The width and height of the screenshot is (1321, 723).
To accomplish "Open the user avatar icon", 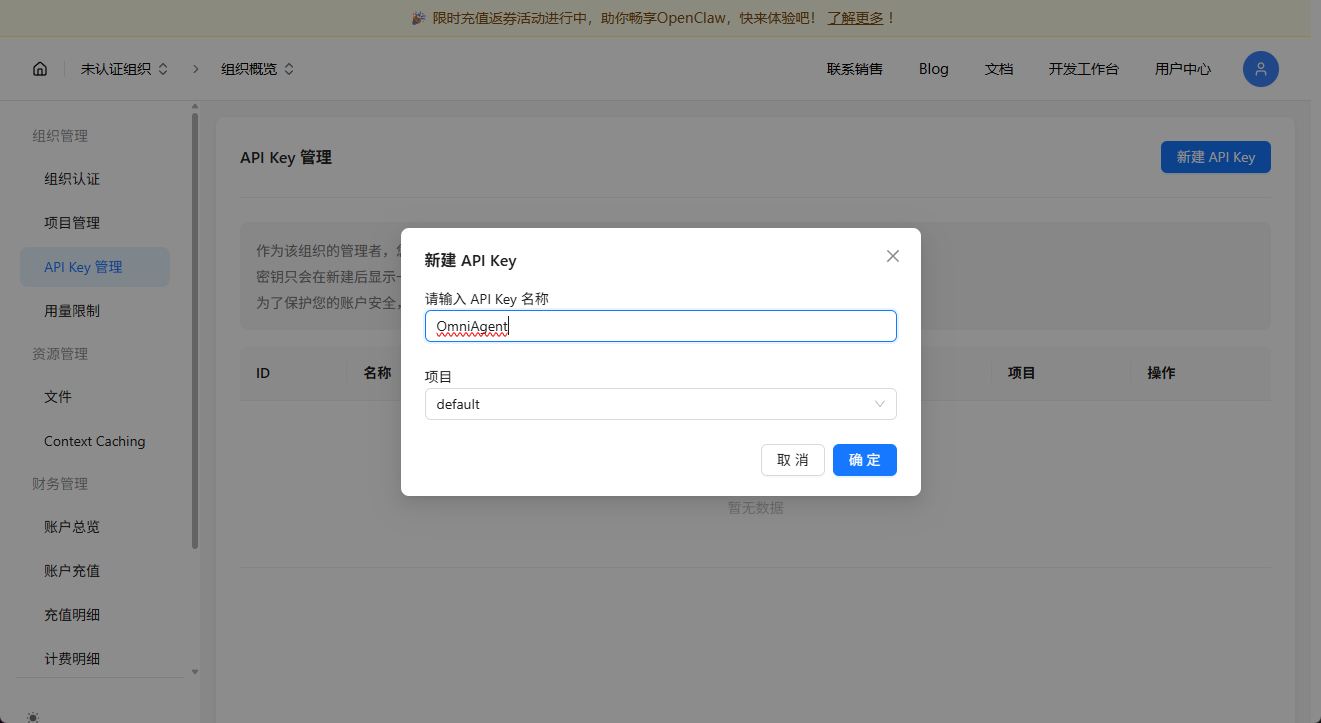I will (1260, 69).
